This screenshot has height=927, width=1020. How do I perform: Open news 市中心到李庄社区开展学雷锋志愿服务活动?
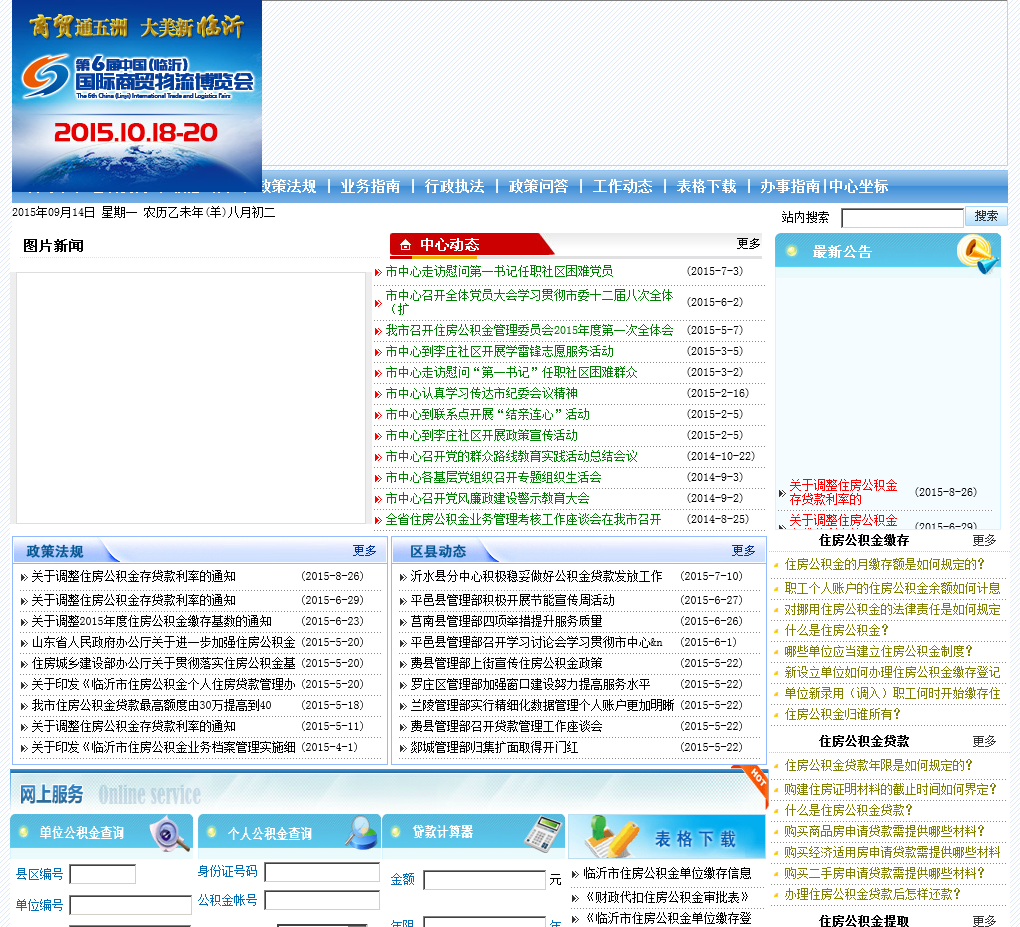pos(499,351)
